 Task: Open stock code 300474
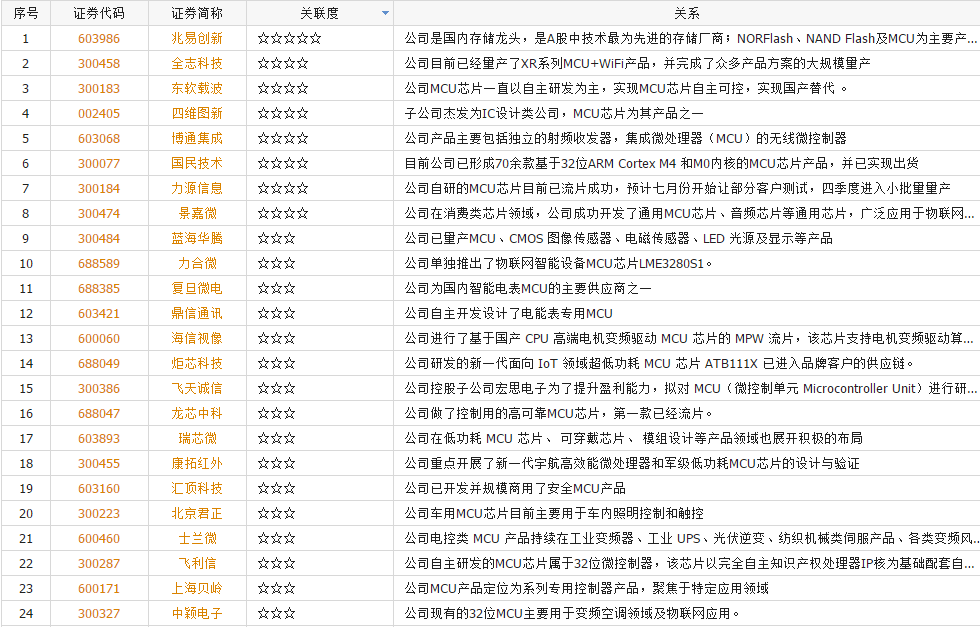pyautogui.click(x=99, y=213)
